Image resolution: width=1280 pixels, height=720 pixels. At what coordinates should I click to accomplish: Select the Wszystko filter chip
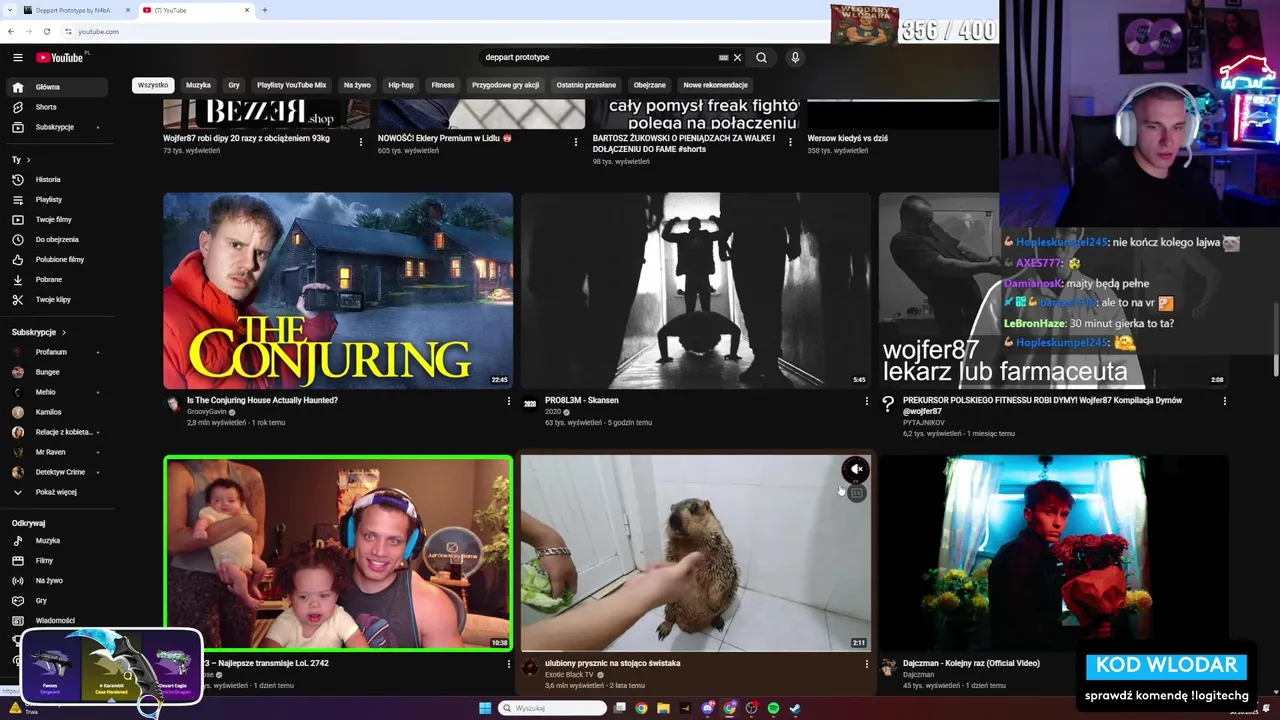click(x=153, y=85)
